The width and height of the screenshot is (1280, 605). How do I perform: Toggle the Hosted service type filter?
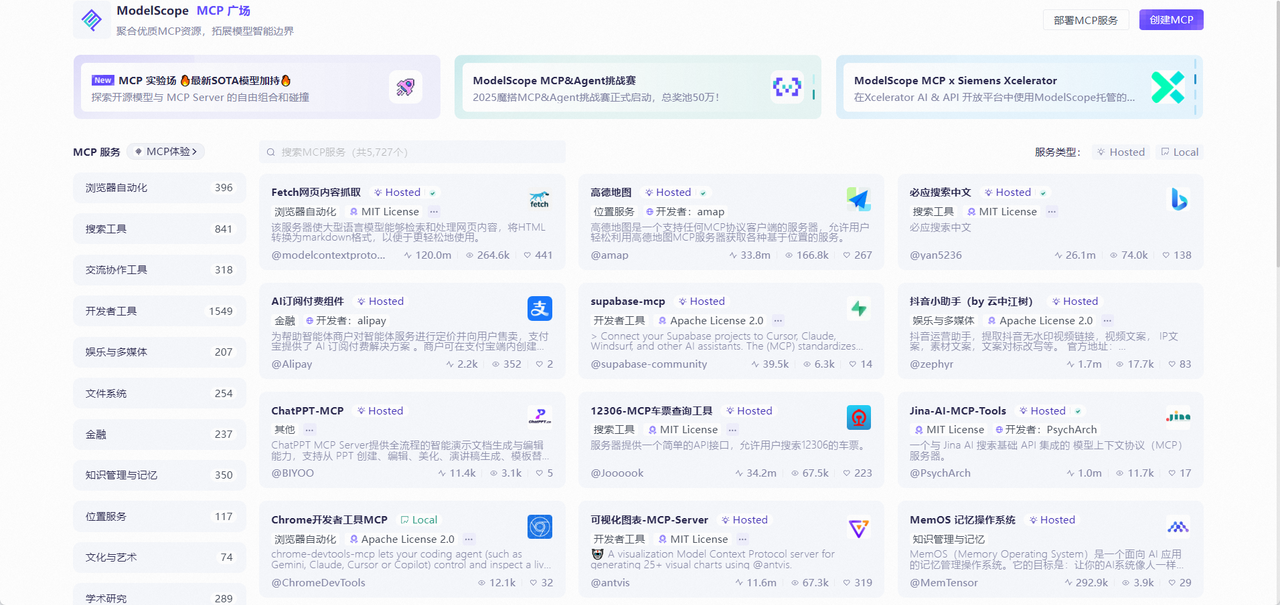[1120, 152]
